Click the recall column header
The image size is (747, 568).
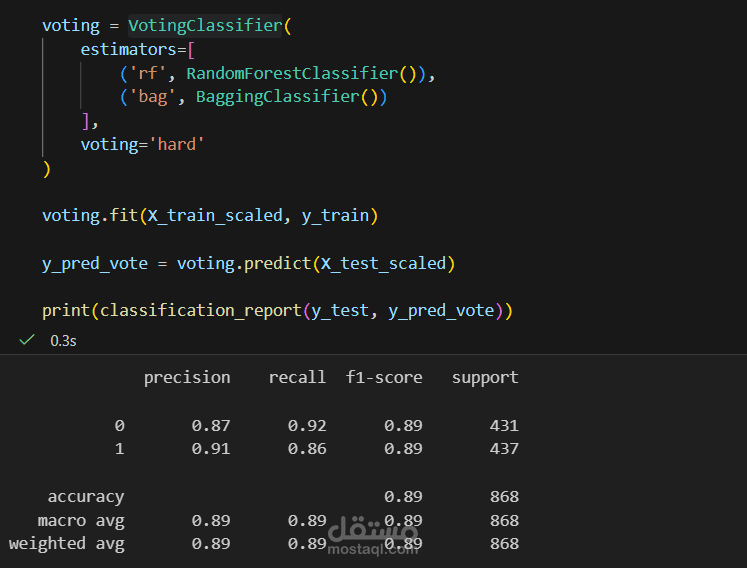tap(297, 377)
